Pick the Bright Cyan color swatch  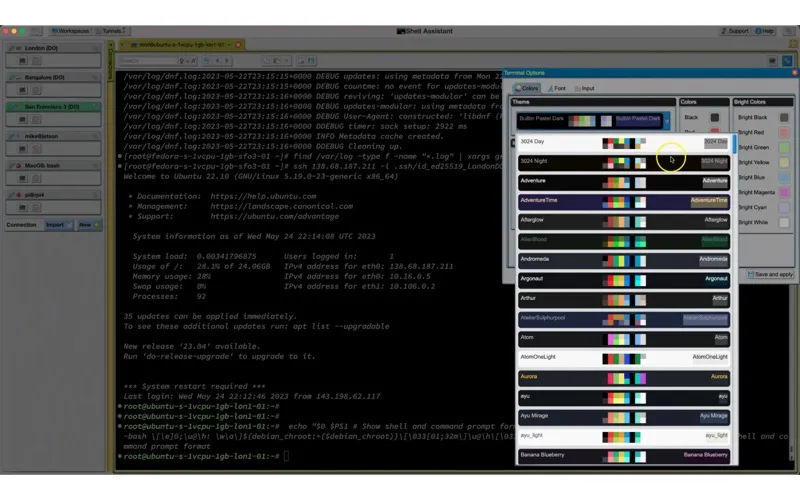point(784,208)
